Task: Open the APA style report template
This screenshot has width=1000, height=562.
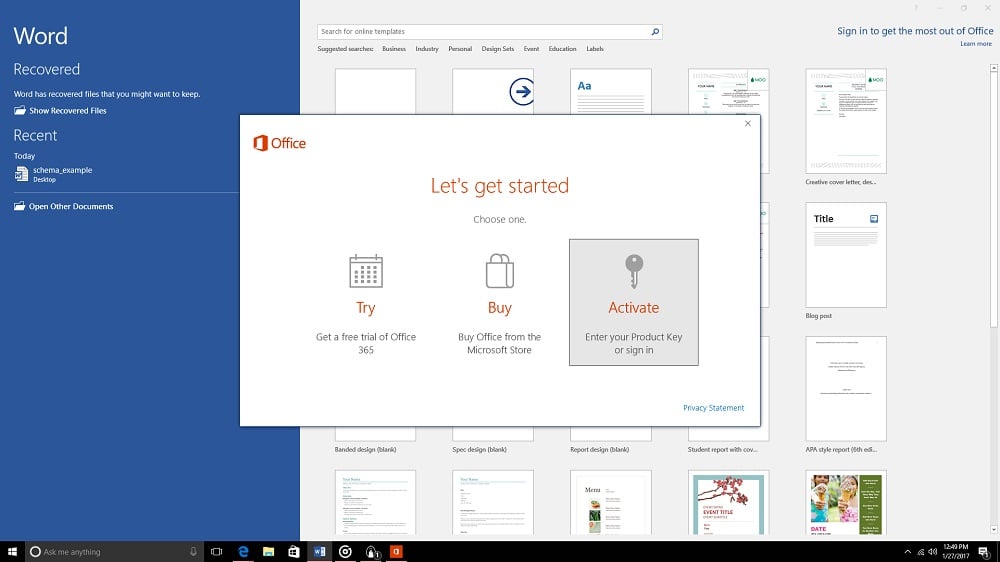Action: [x=846, y=388]
